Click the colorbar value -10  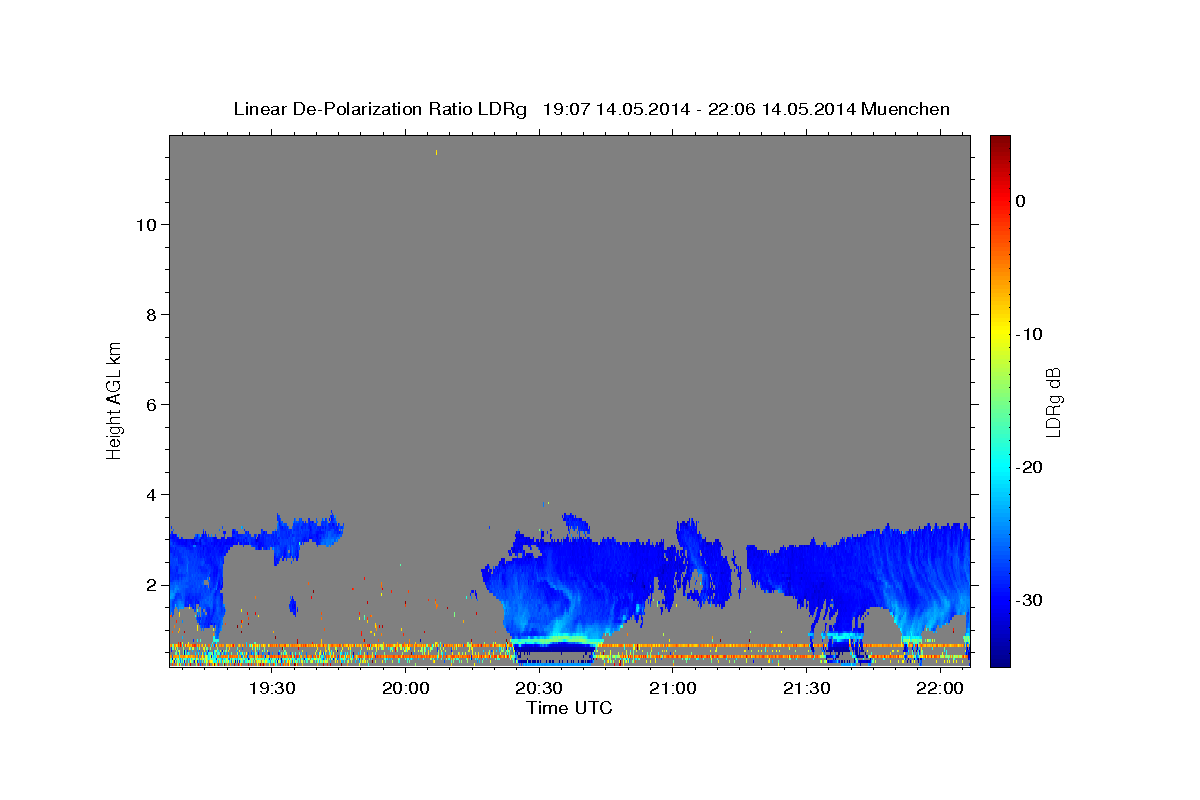click(x=1030, y=334)
